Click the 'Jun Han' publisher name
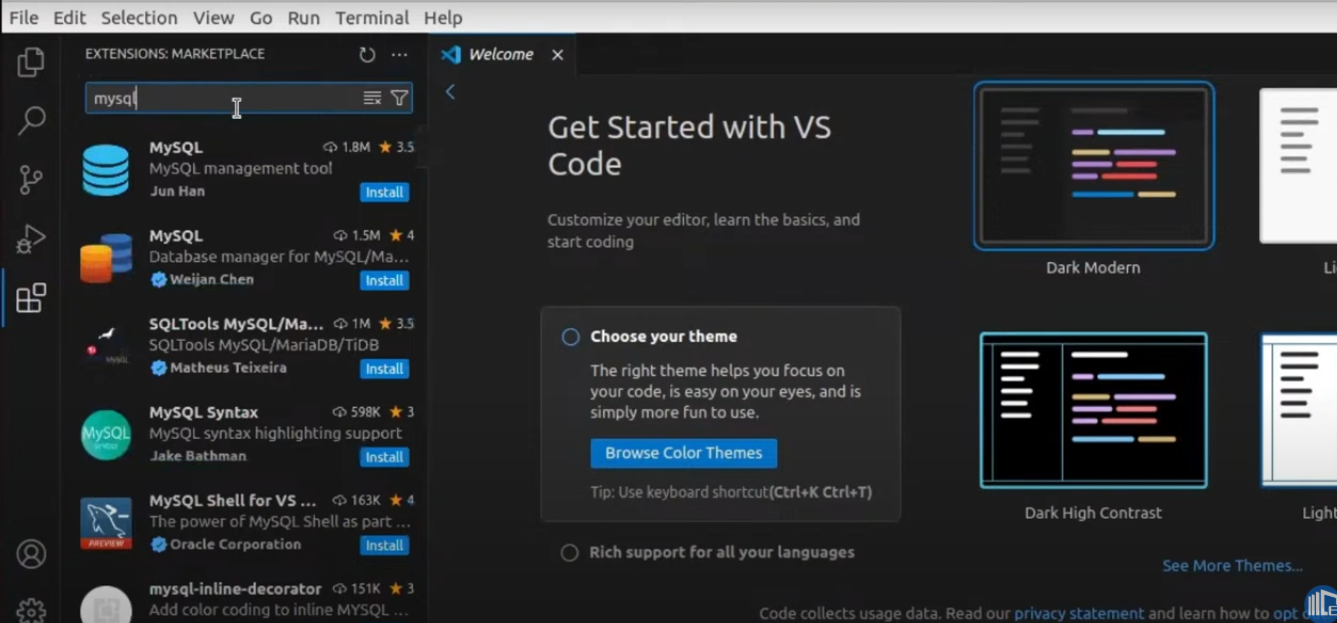Image resolution: width=1337 pixels, height=623 pixels. 177,191
